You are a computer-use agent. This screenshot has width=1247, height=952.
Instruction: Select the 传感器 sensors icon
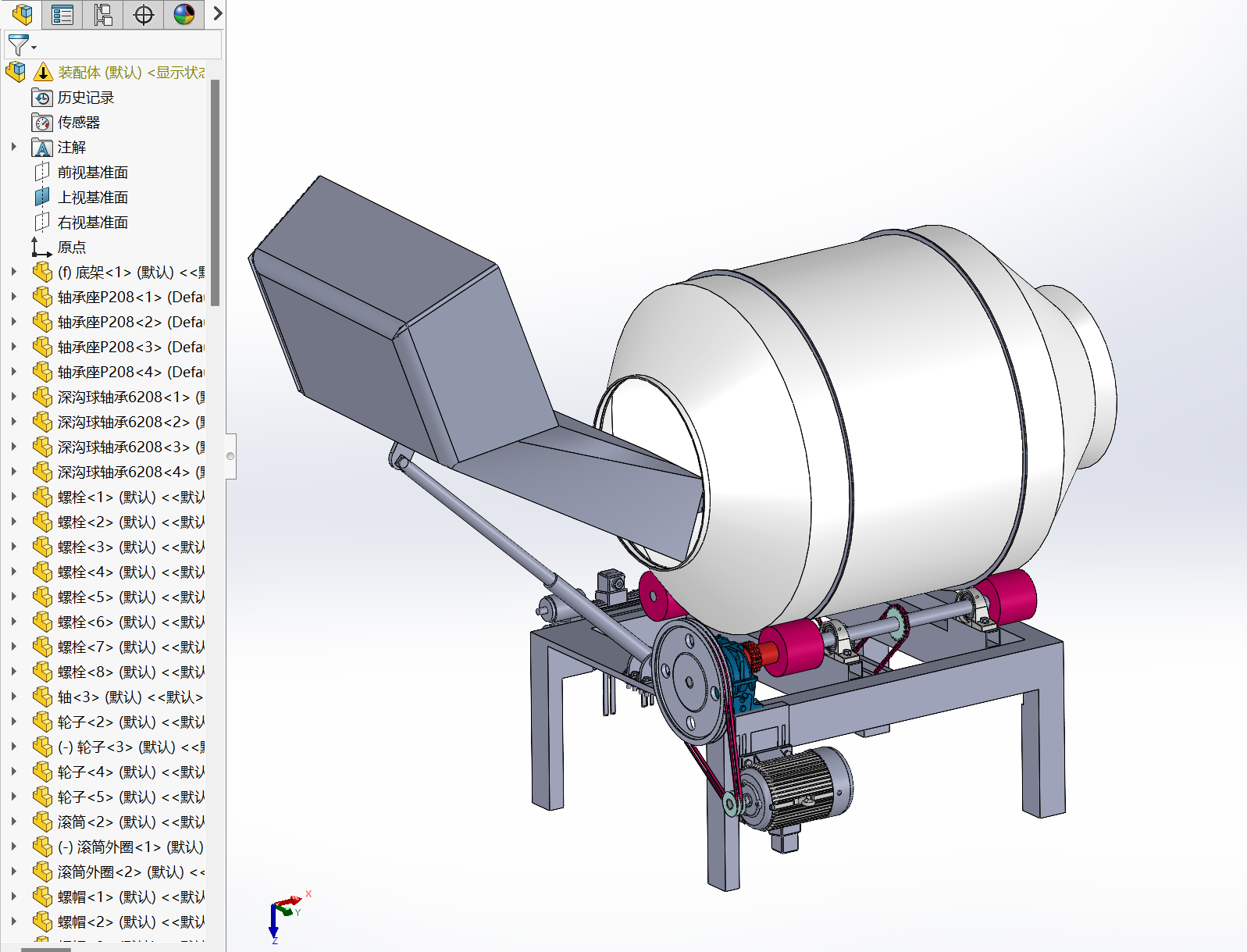click(x=42, y=123)
